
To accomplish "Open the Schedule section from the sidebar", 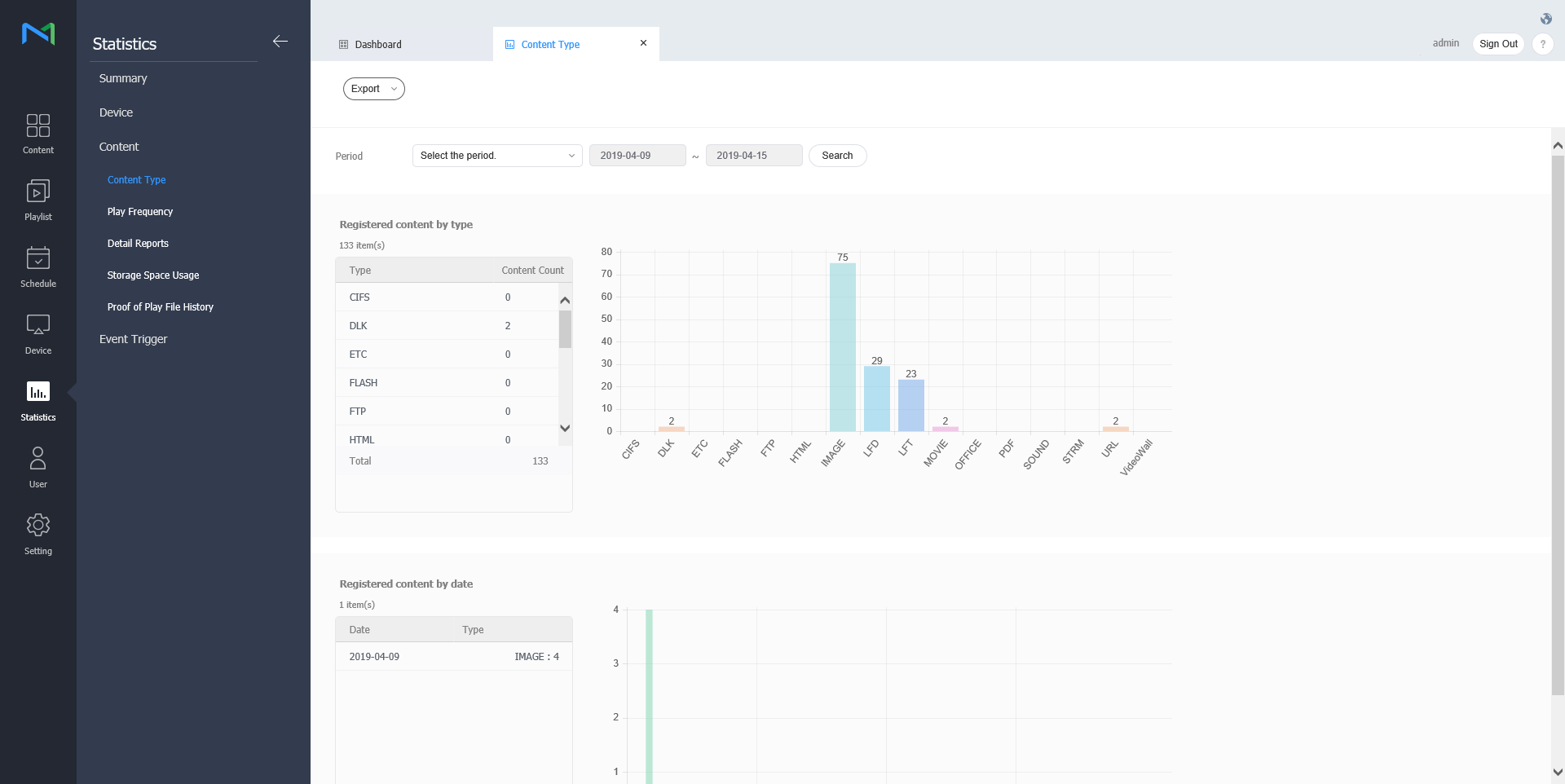I will (x=37, y=266).
